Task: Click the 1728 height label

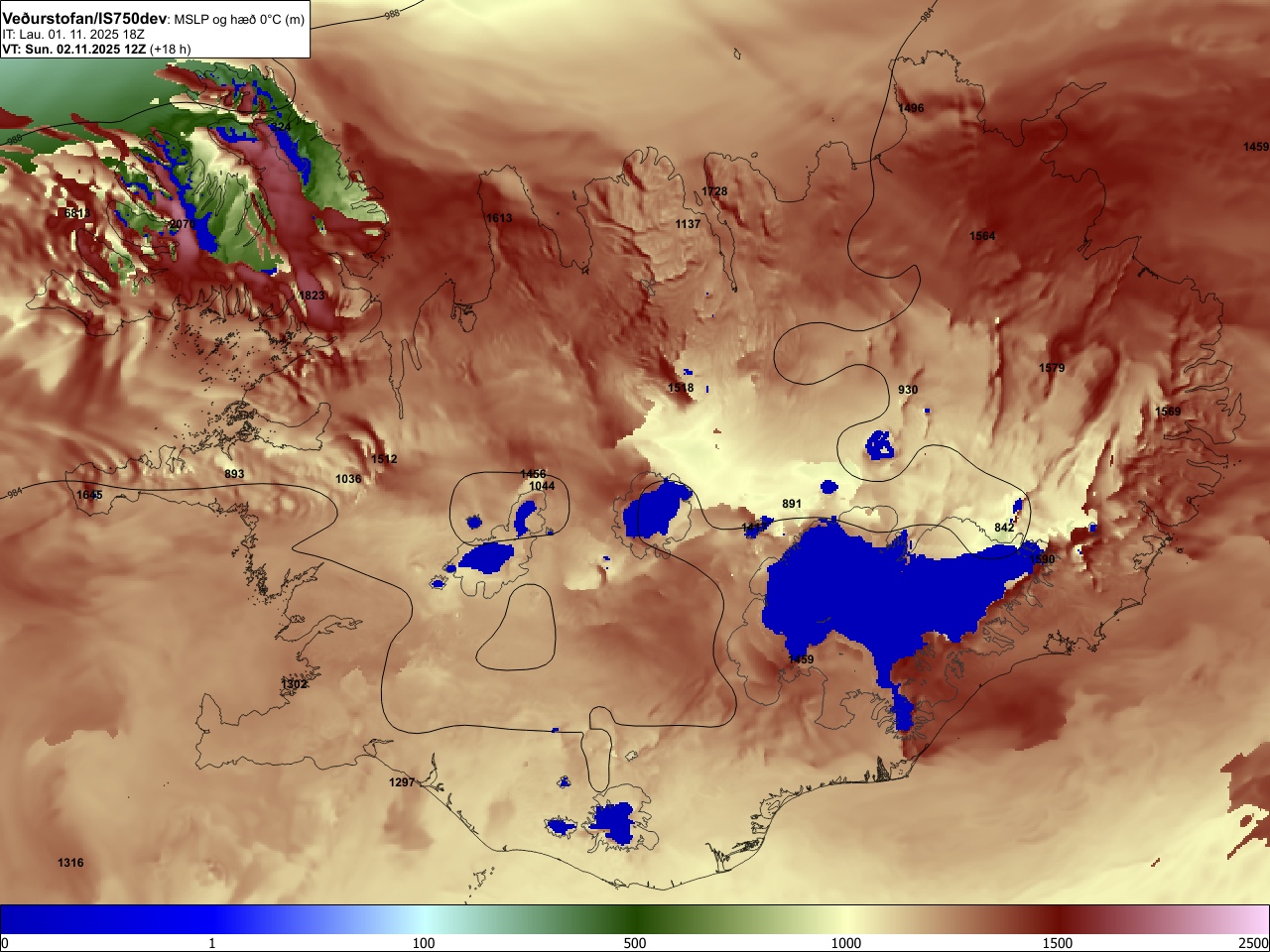Action: tap(714, 192)
